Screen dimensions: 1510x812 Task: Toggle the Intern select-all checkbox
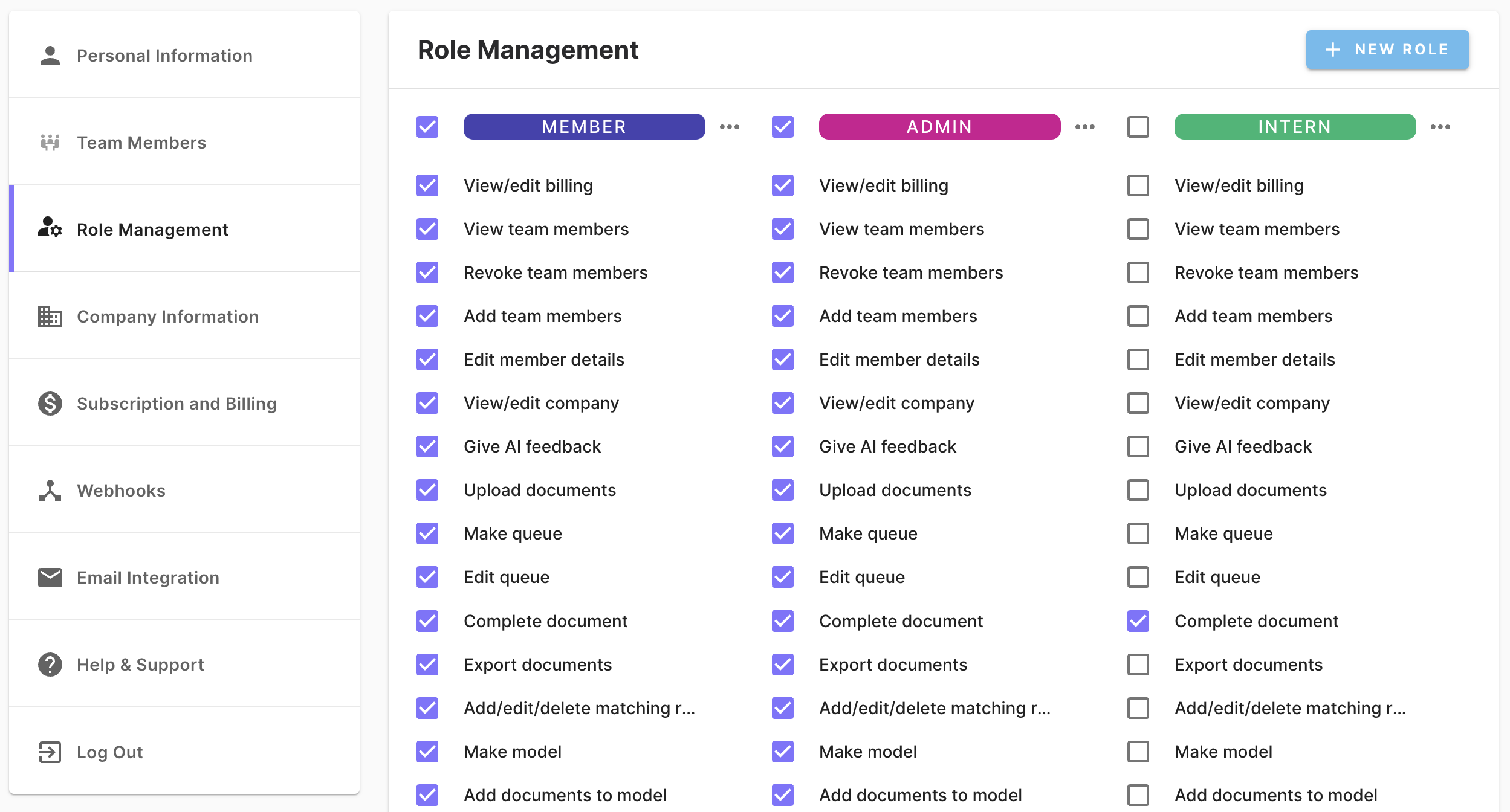coord(1138,127)
